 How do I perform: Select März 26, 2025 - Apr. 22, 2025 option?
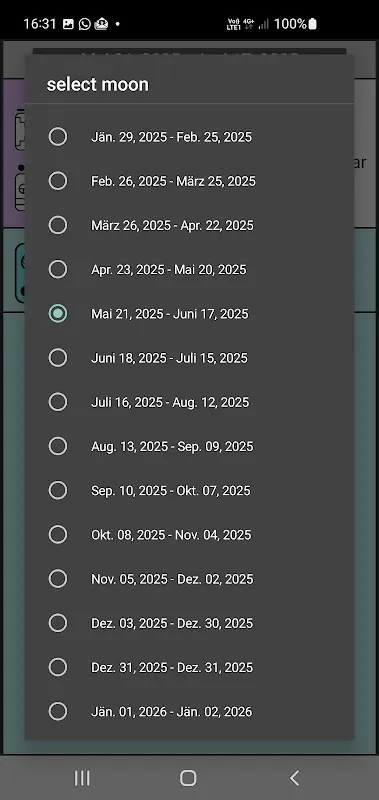coord(189,225)
